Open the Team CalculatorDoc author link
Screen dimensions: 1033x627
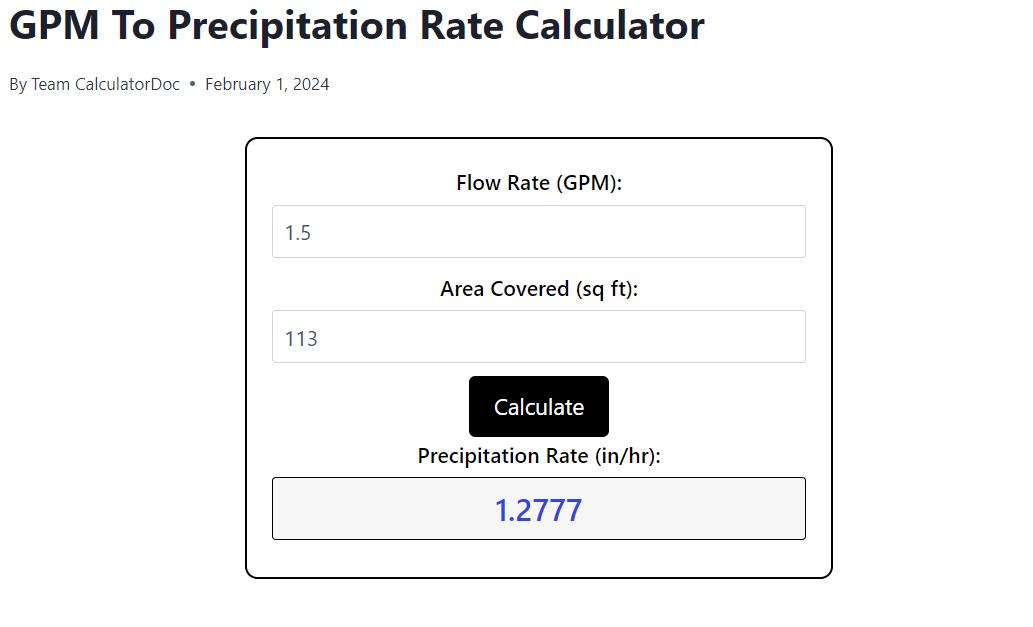(x=105, y=84)
